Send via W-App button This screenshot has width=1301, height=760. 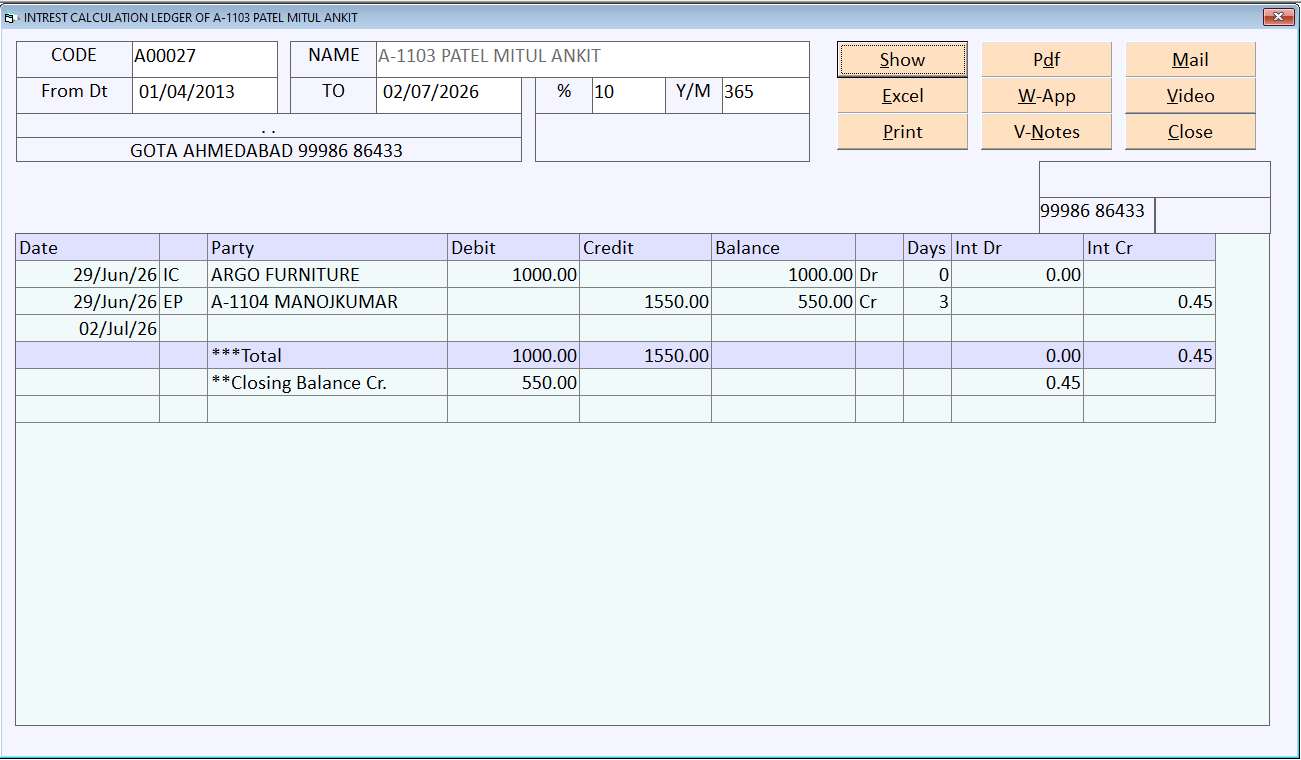click(1046, 96)
